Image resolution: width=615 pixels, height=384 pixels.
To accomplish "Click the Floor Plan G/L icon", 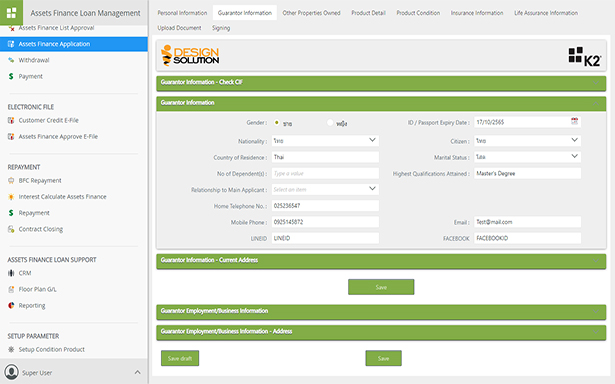I will [x=11, y=289].
